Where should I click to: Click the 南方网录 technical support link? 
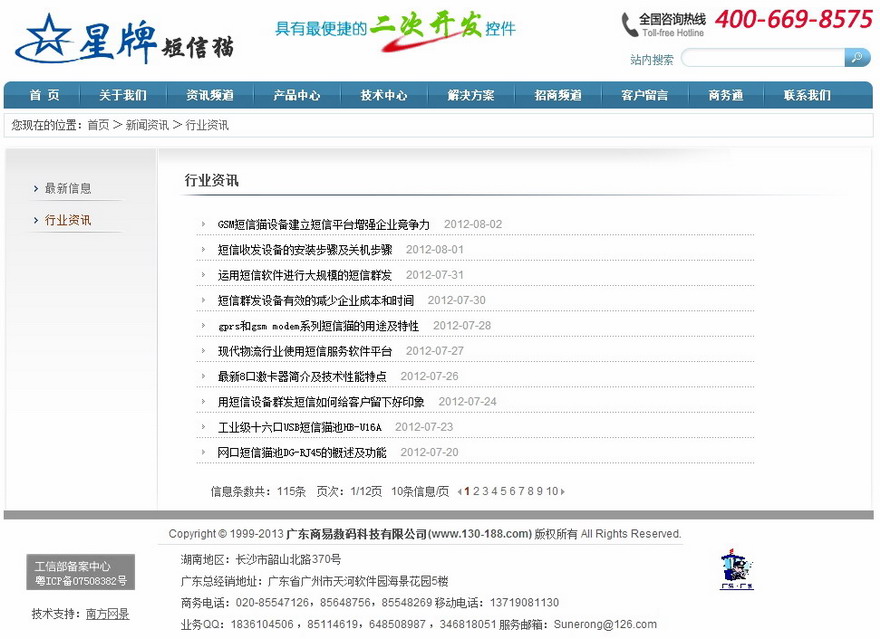[x=107, y=614]
